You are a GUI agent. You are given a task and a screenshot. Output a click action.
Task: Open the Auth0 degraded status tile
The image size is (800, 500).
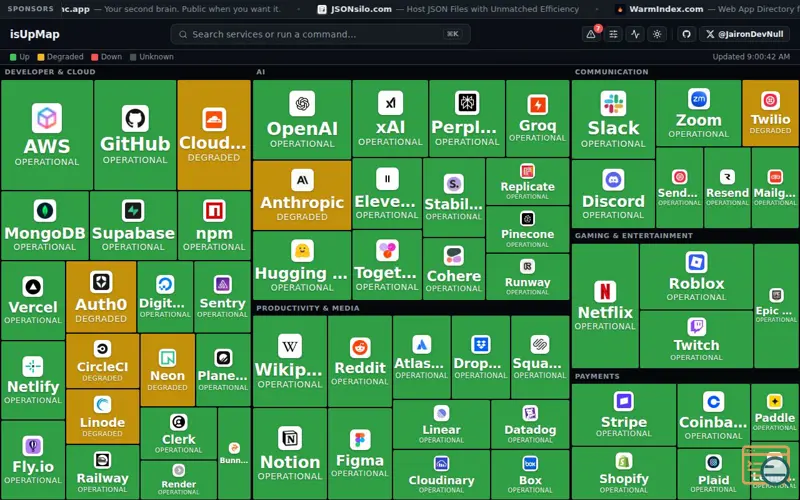click(x=101, y=296)
